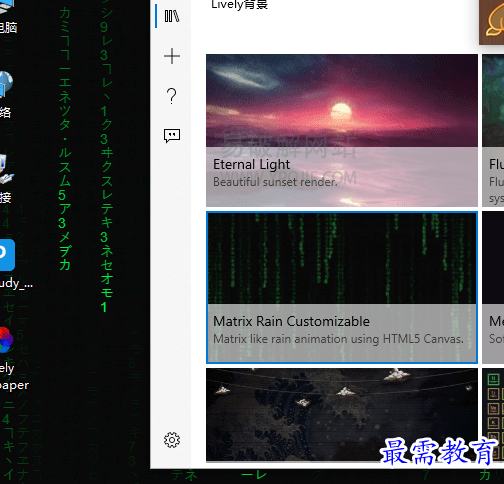The width and height of the screenshot is (504, 484).
Task: Click the 'Matrix Rain Customizable' title text
Action: [291, 321]
